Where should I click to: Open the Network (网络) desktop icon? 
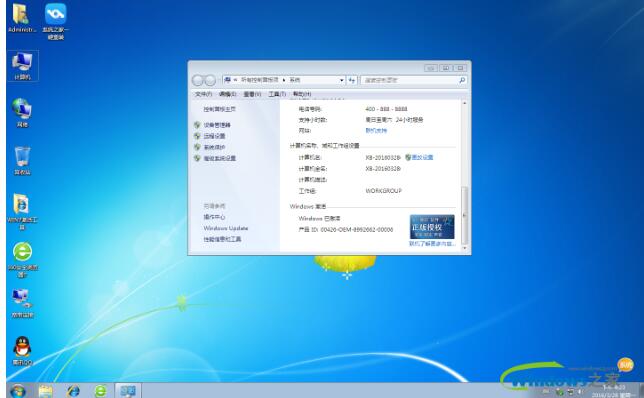coord(22,113)
